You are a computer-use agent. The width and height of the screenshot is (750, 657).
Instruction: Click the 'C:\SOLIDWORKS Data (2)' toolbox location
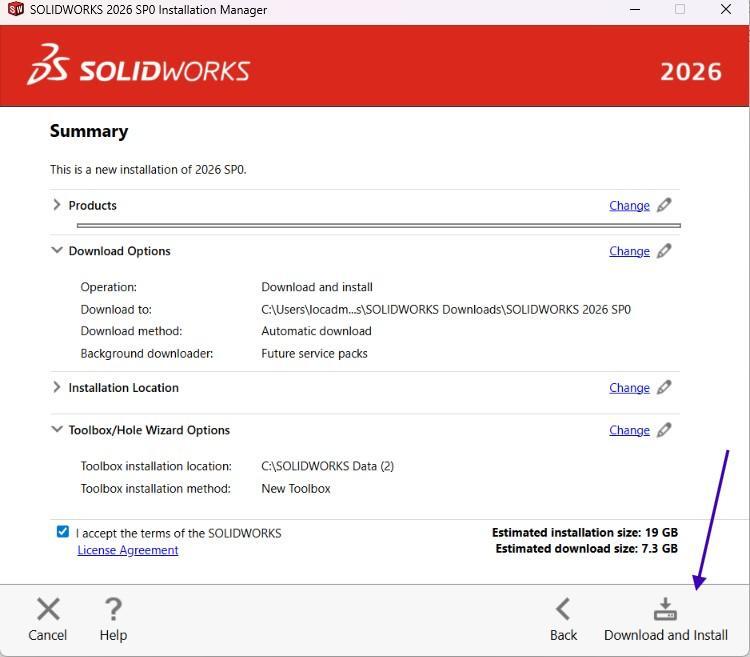tap(327, 466)
